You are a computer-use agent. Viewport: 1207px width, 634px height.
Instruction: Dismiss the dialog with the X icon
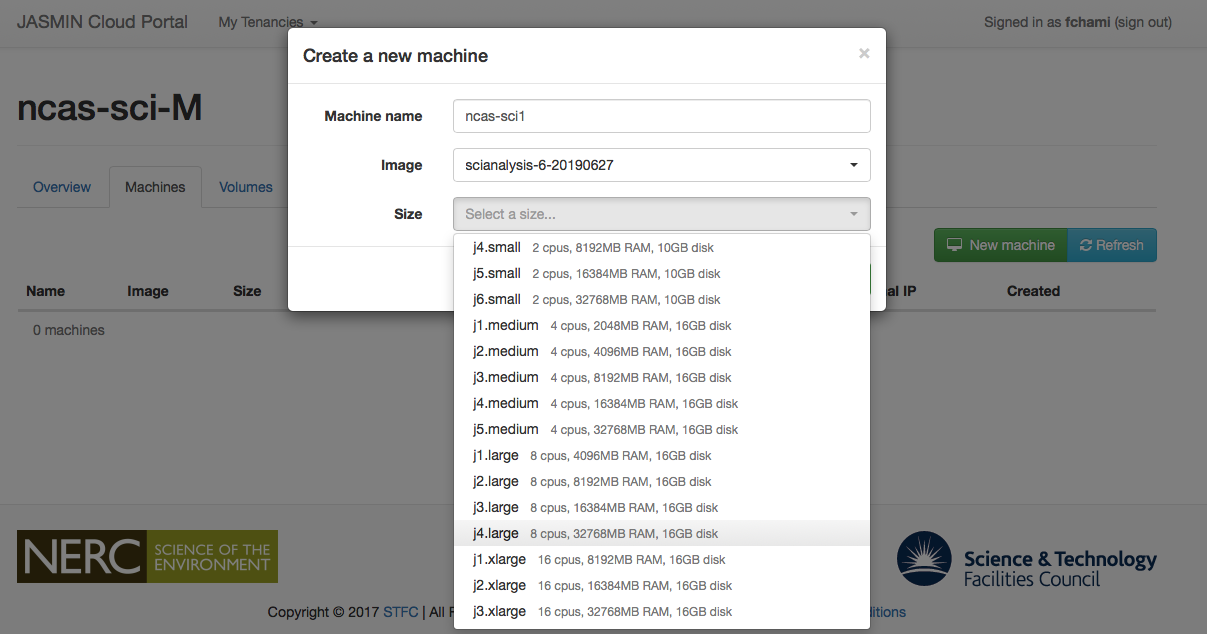(x=864, y=53)
